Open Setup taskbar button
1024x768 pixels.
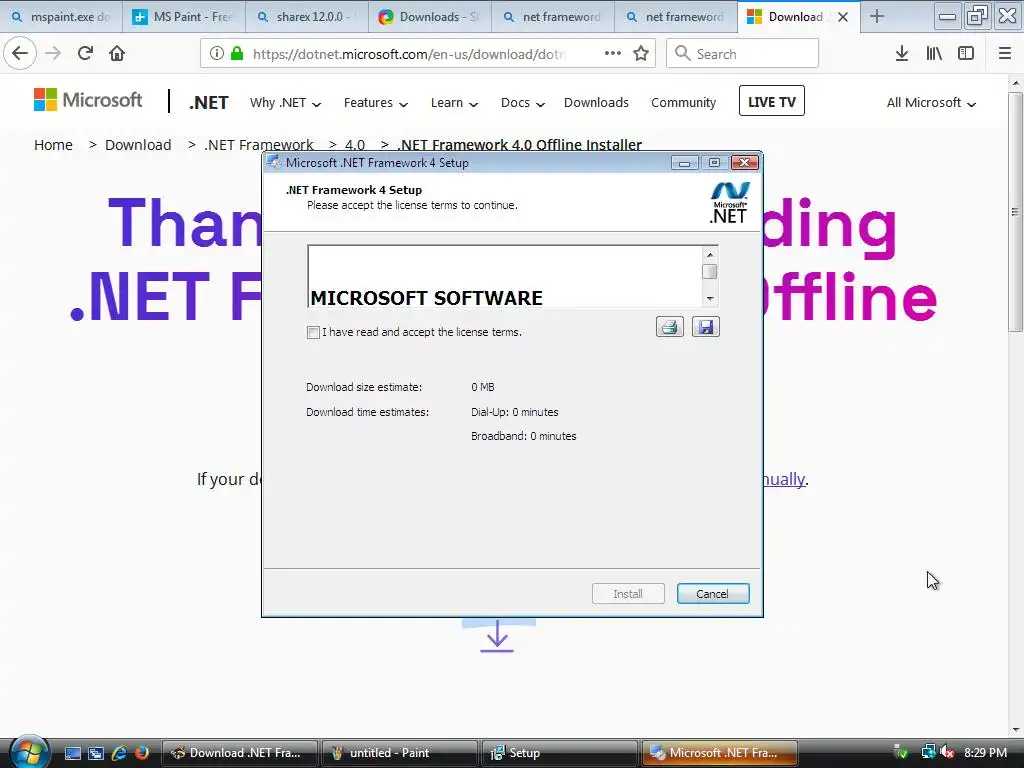[559, 753]
